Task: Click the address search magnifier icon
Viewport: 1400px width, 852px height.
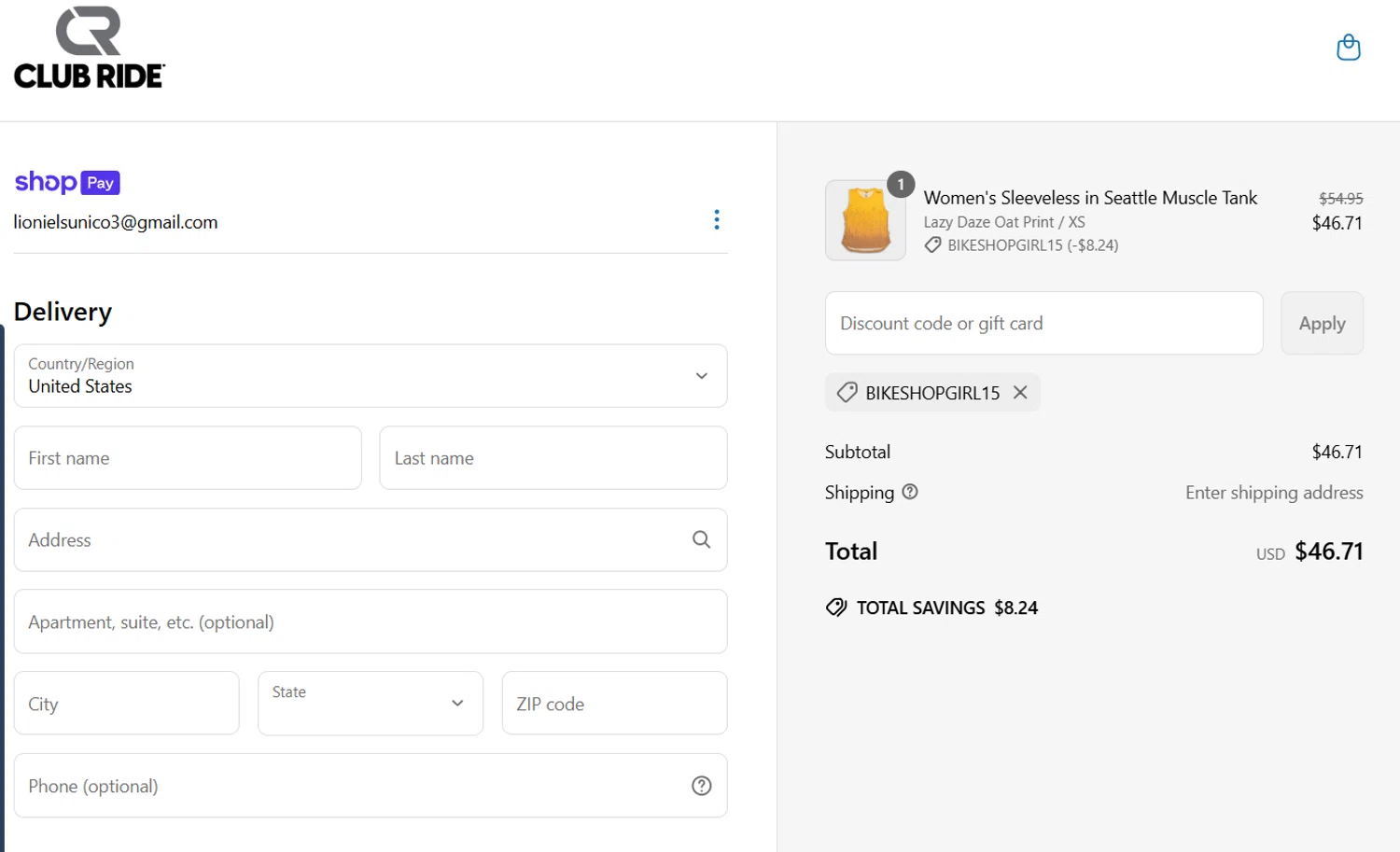Action: [701, 539]
